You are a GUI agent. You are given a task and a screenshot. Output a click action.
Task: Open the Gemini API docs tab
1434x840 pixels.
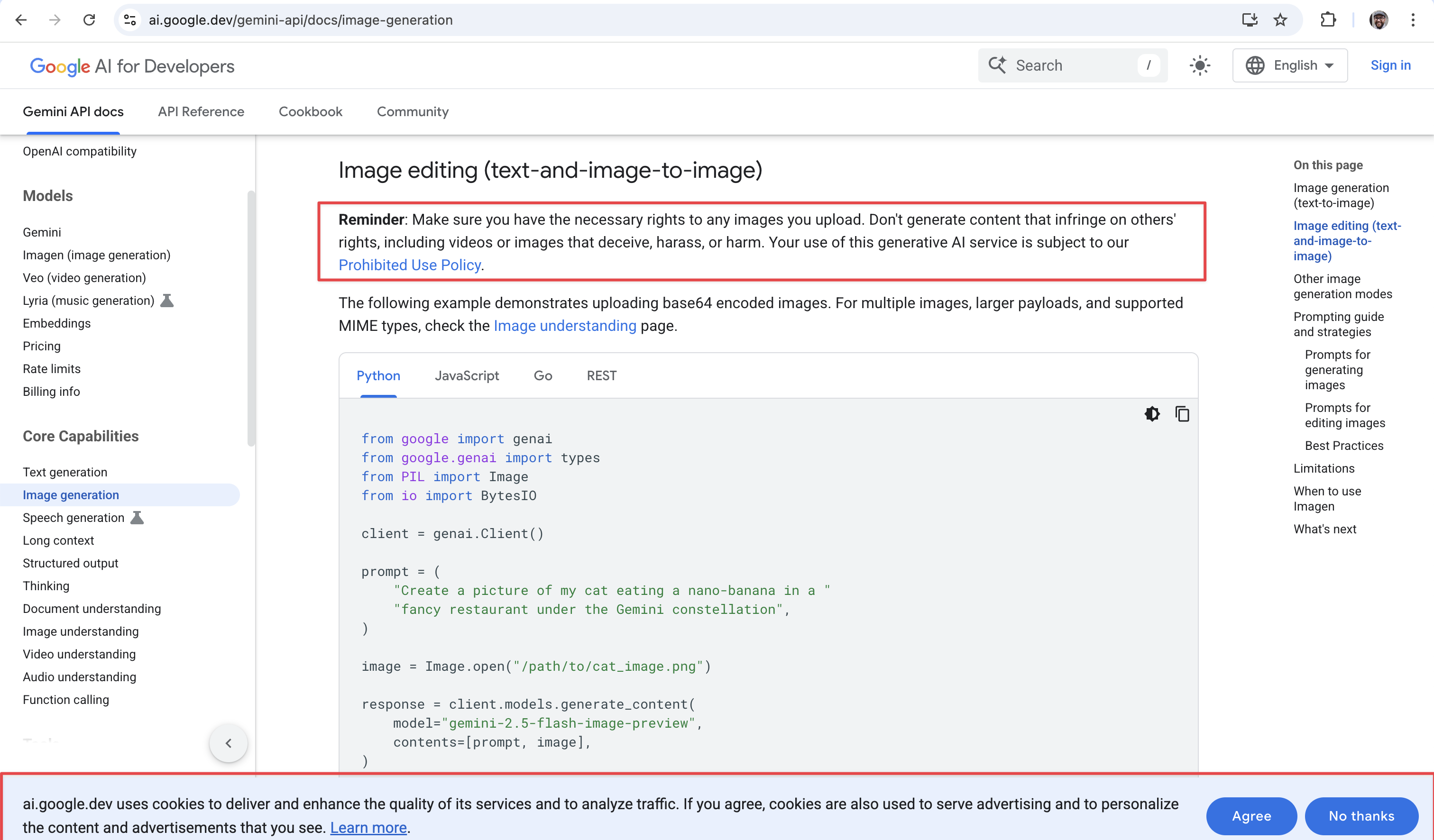tap(73, 111)
